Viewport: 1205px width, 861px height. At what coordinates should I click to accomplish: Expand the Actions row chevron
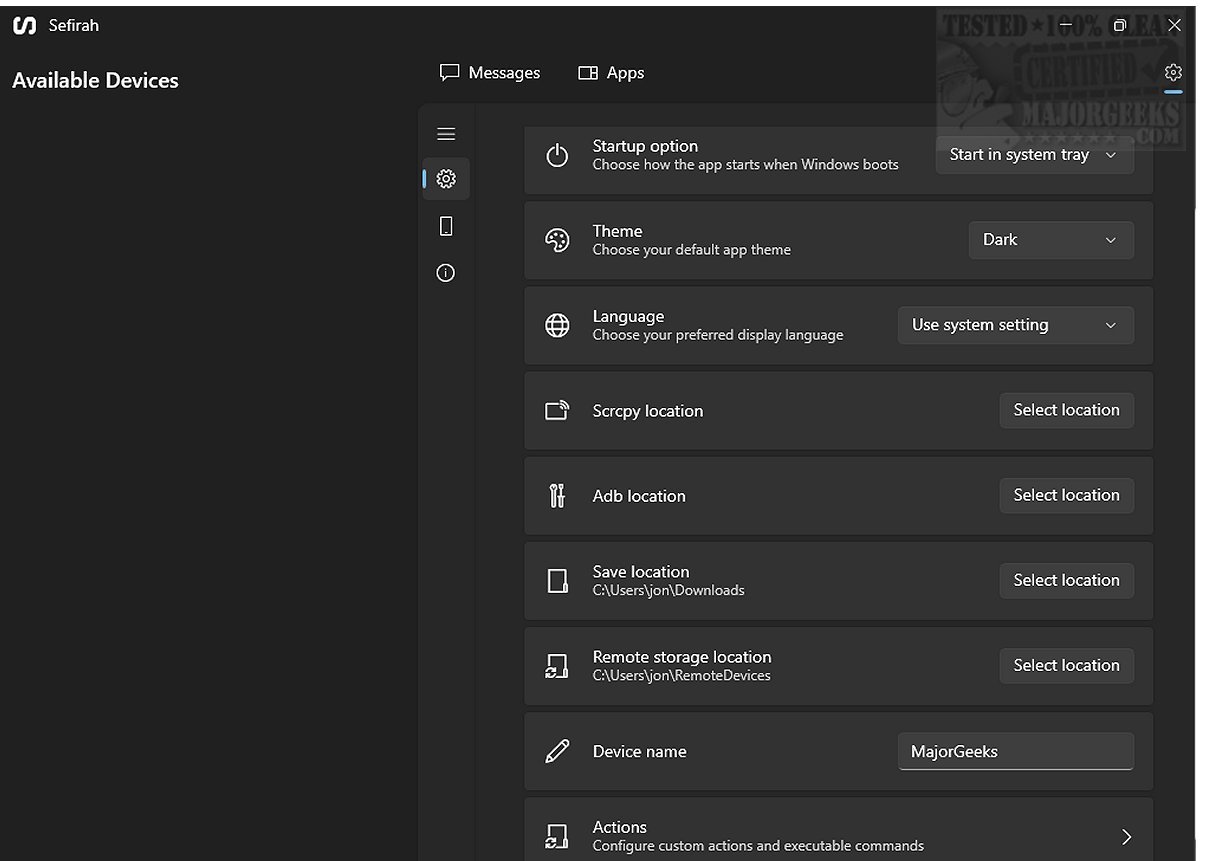[1126, 836]
